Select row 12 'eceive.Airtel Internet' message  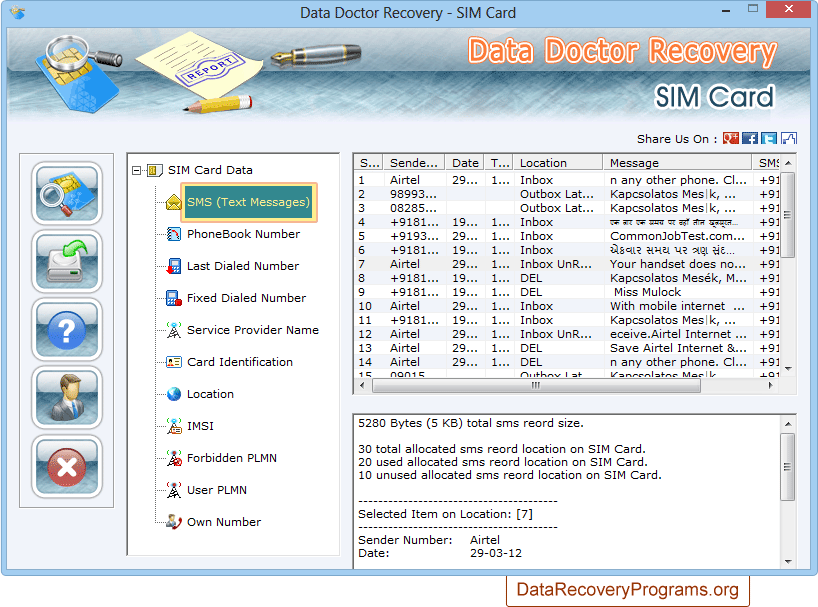[x=567, y=334]
